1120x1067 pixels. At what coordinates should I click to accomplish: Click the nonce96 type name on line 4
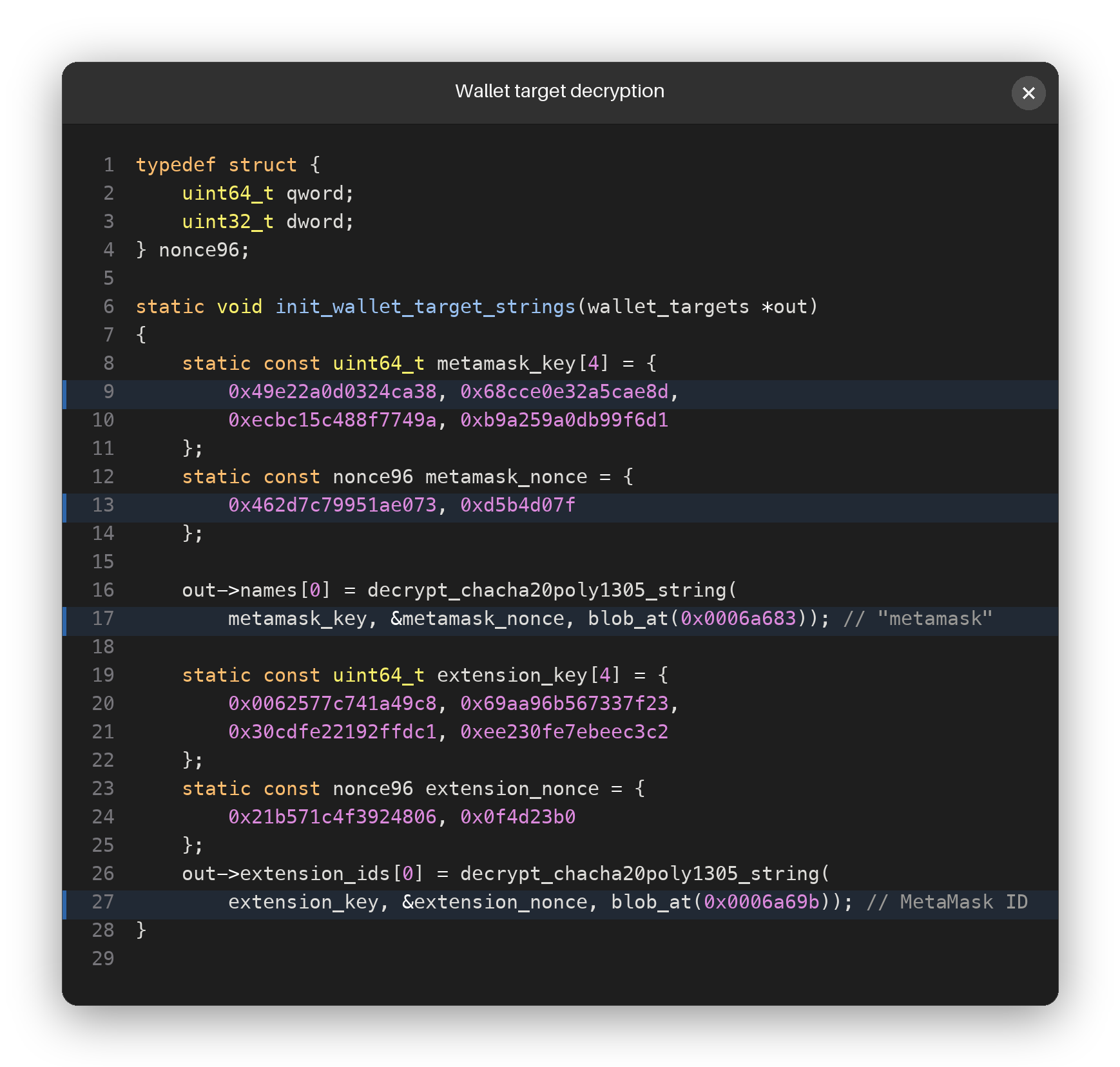point(198,250)
